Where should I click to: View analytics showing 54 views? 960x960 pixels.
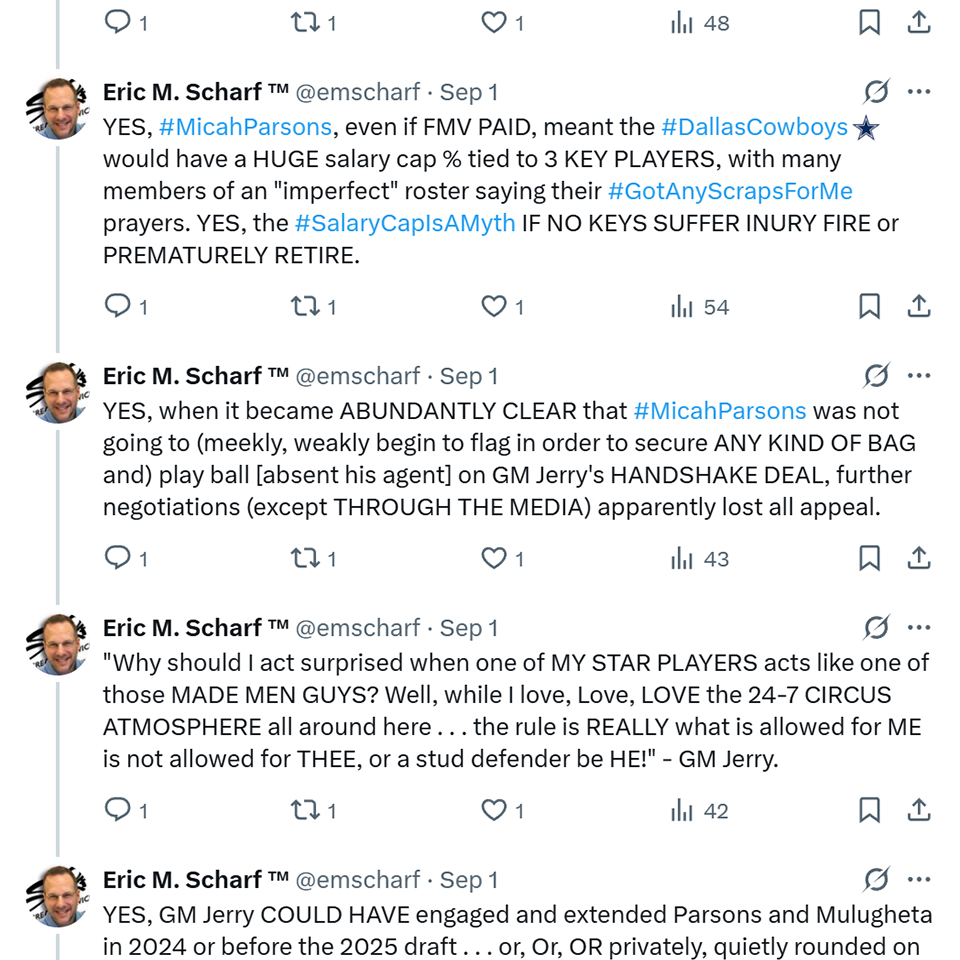[x=700, y=307]
